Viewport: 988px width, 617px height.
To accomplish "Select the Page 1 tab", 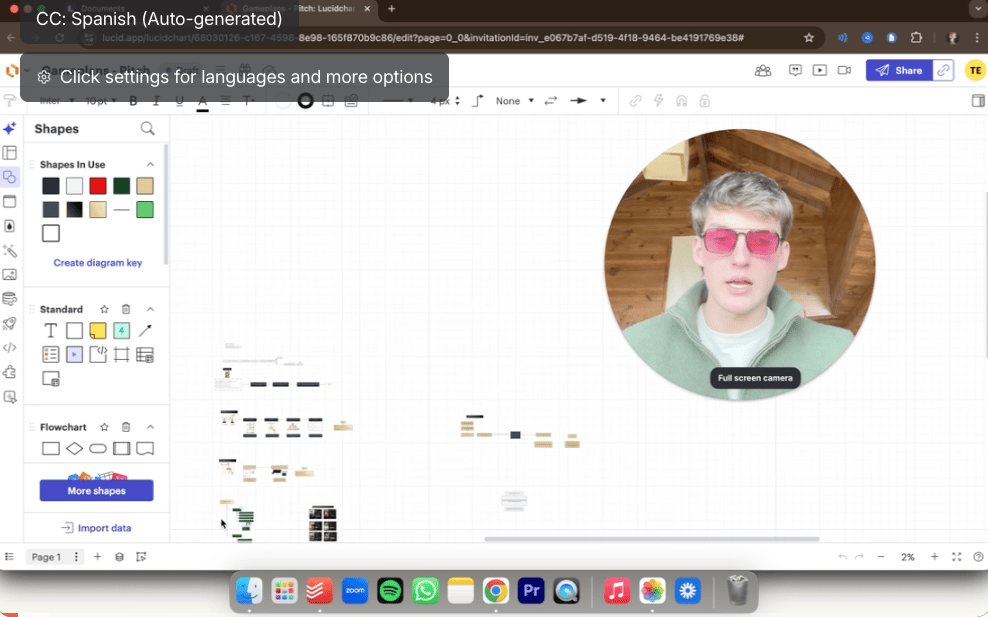I will (x=47, y=557).
